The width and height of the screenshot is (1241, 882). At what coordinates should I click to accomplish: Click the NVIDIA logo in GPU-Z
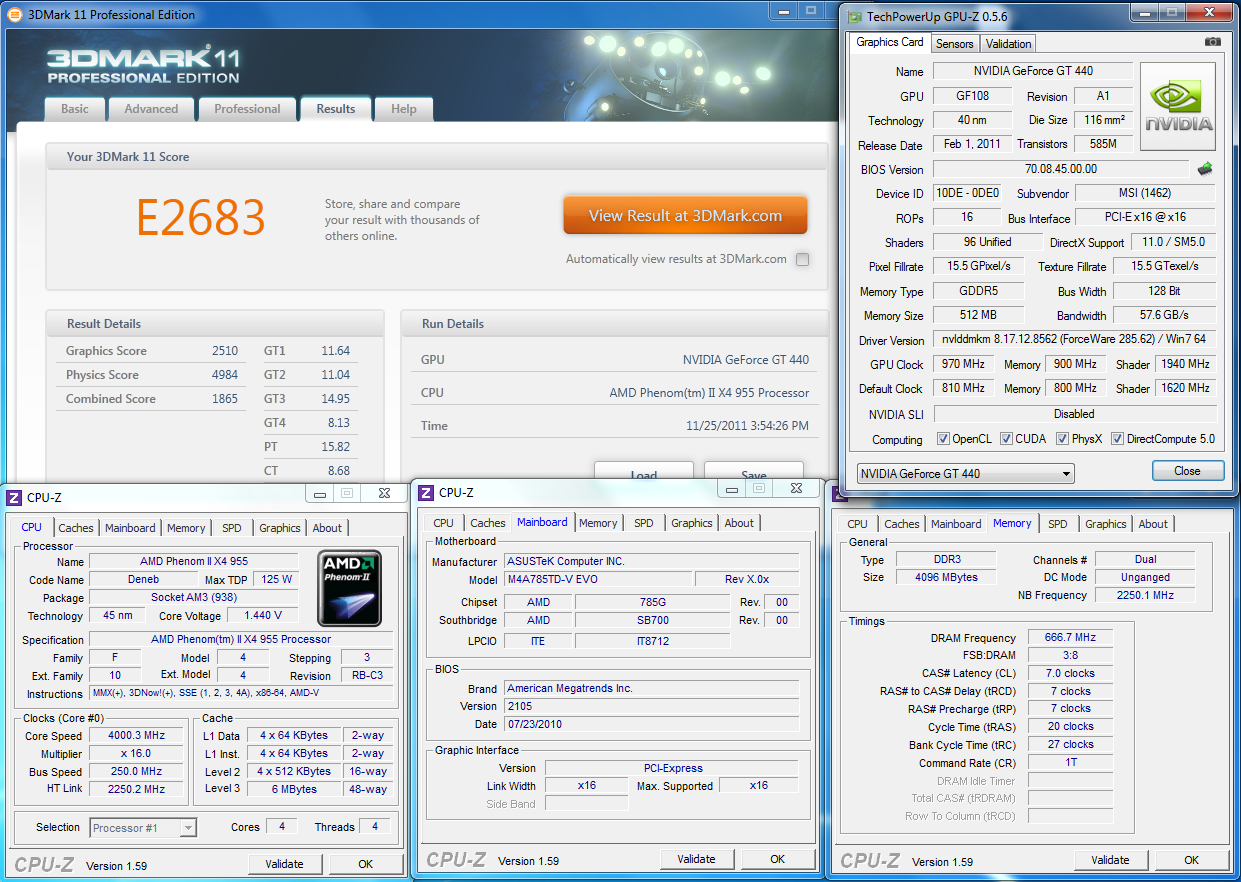pyautogui.click(x=1178, y=107)
